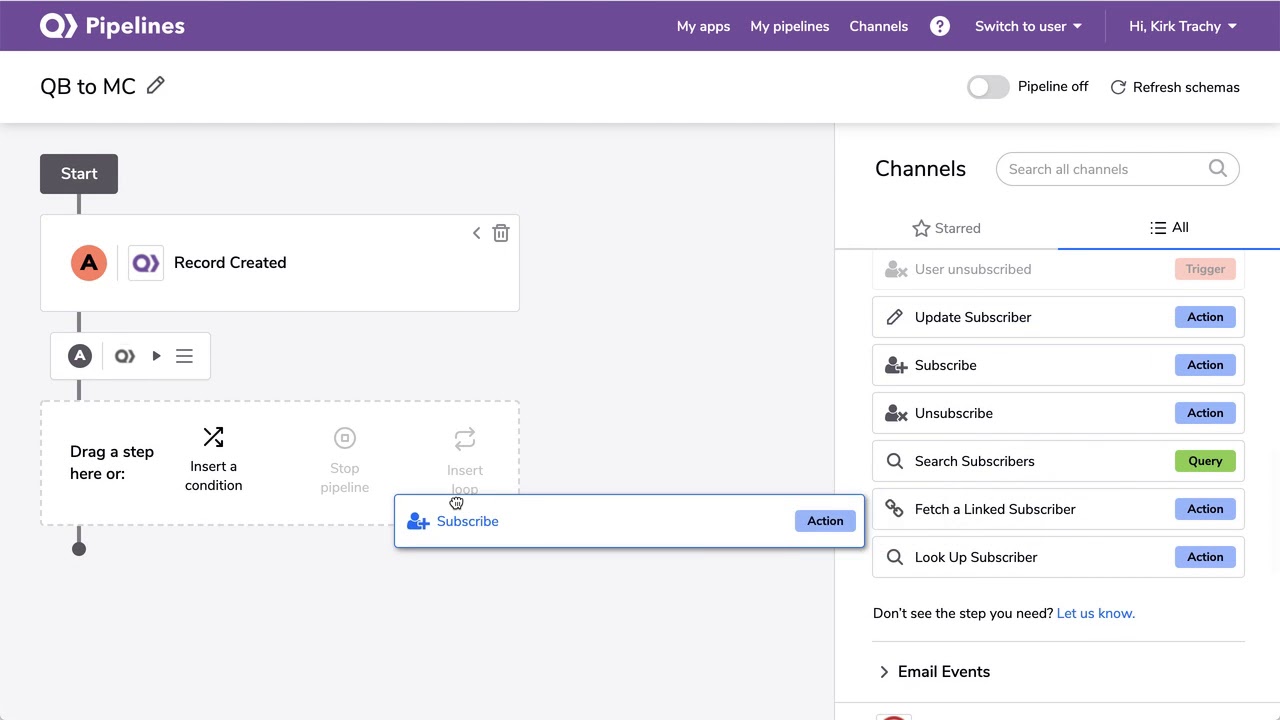Expand the Email Events section
This screenshot has height=720, width=1280.
(934, 672)
